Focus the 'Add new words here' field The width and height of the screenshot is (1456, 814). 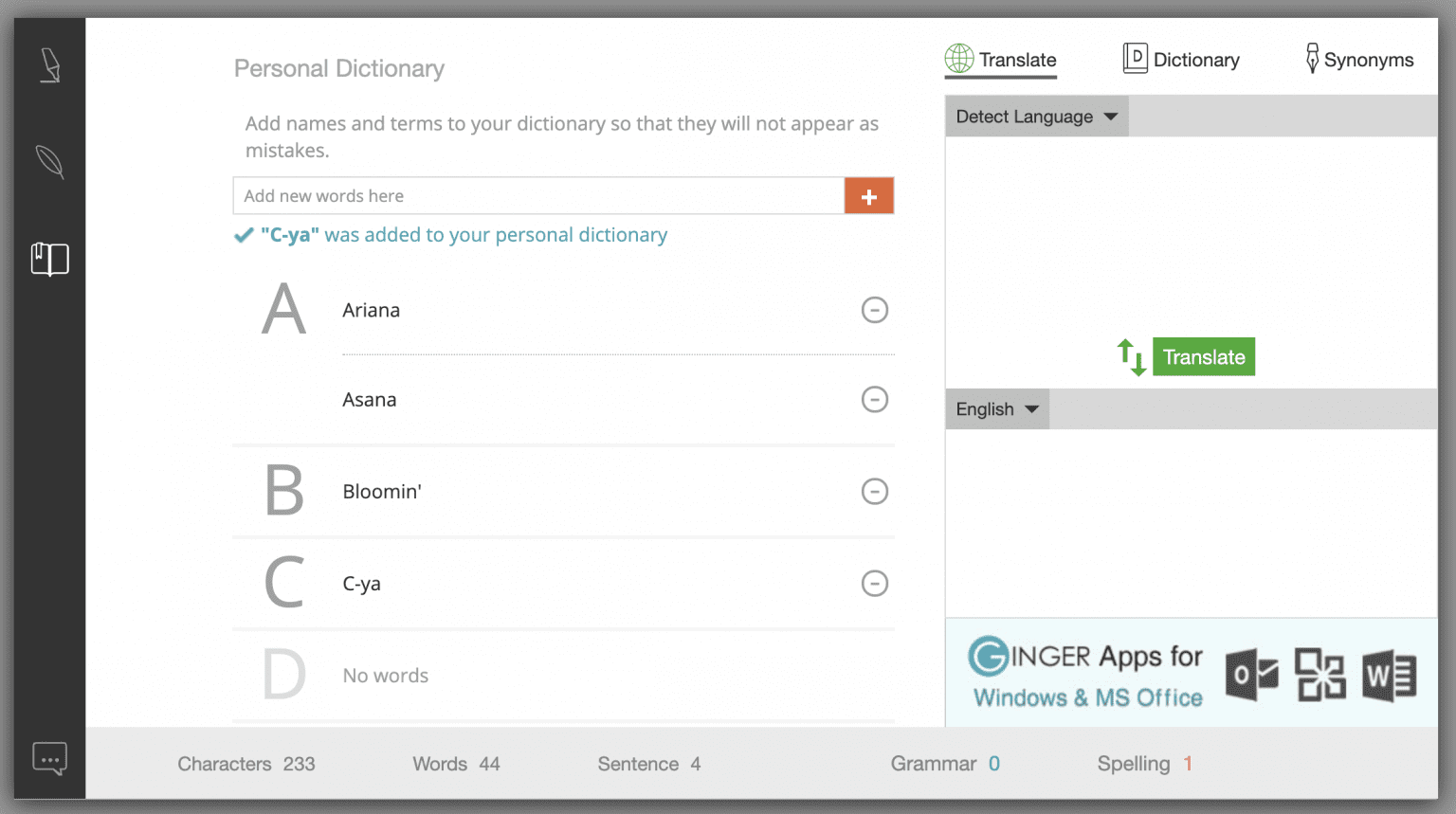pyautogui.click(x=538, y=196)
